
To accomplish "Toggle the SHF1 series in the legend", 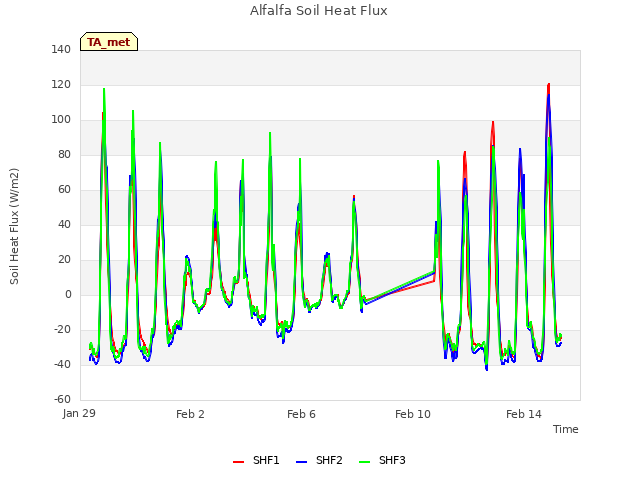I will point(256,460).
